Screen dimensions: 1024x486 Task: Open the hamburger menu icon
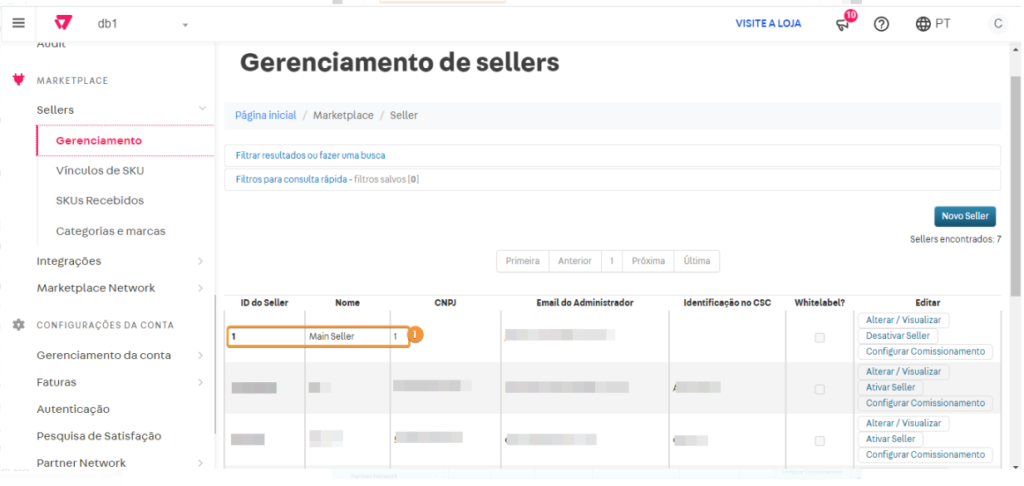click(18, 23)
